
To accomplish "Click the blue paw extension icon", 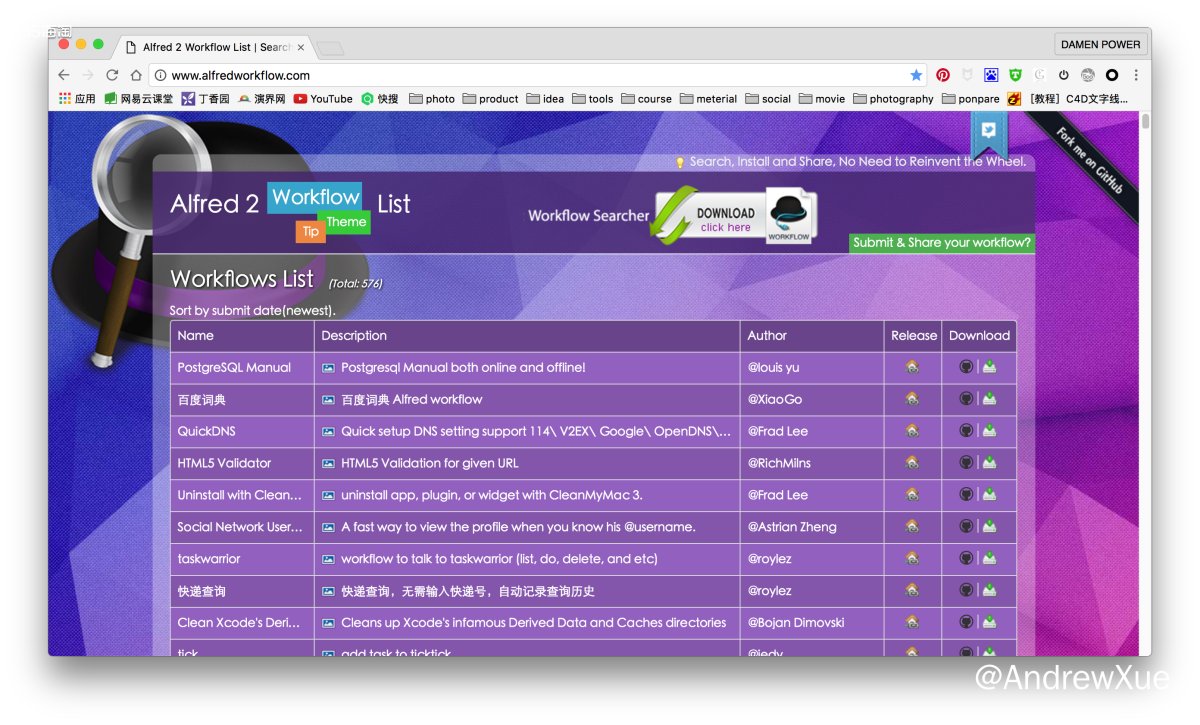I will click(991, 75).
